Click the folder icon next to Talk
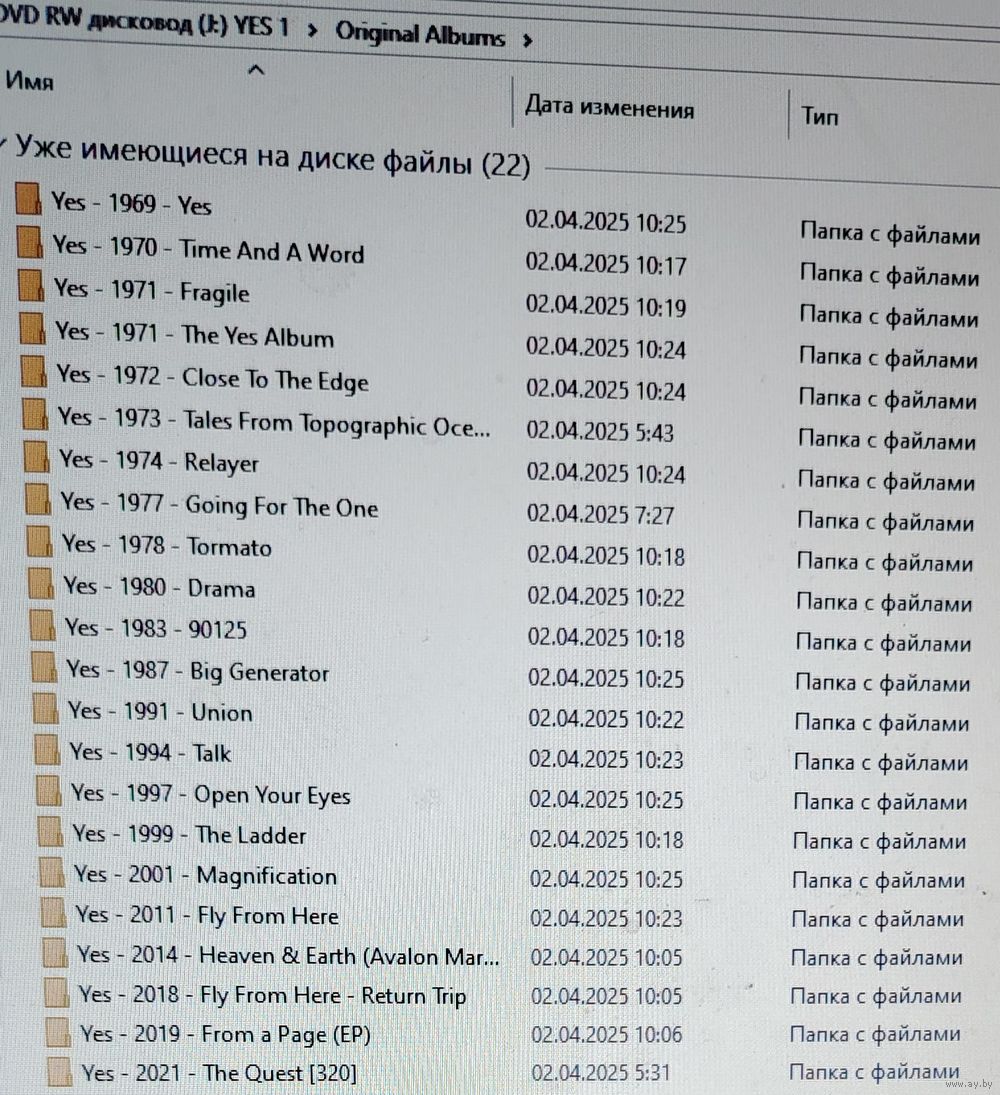Image resolution: width=1000 pixels, height=1095 pixels. point(47,749)
